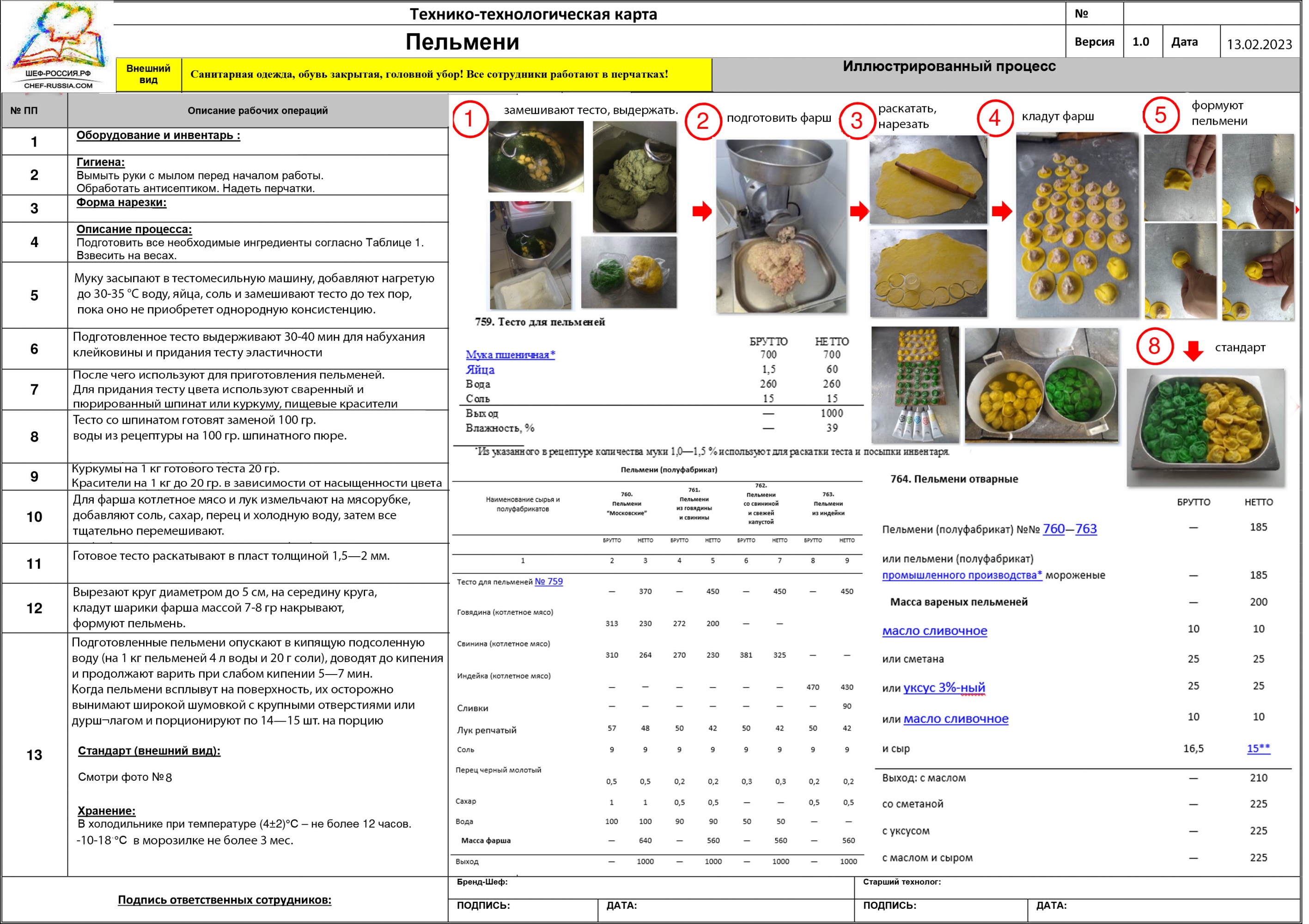Open the Яйца ingredient link

pyautogui.click(x=480, y=370)
